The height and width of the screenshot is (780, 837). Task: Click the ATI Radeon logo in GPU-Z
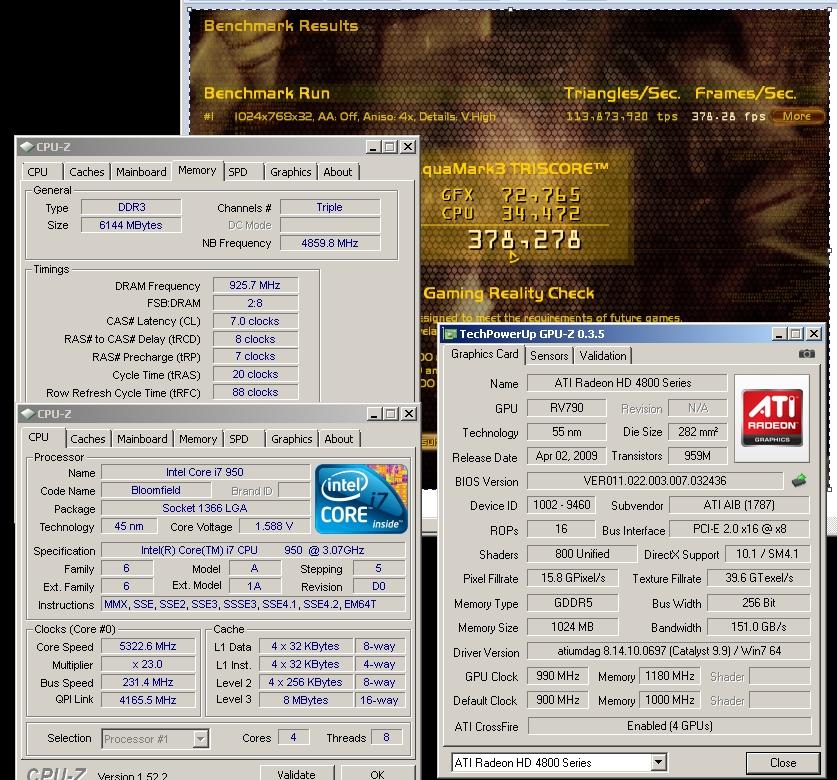pyautogui.click(x=772, y=418)
